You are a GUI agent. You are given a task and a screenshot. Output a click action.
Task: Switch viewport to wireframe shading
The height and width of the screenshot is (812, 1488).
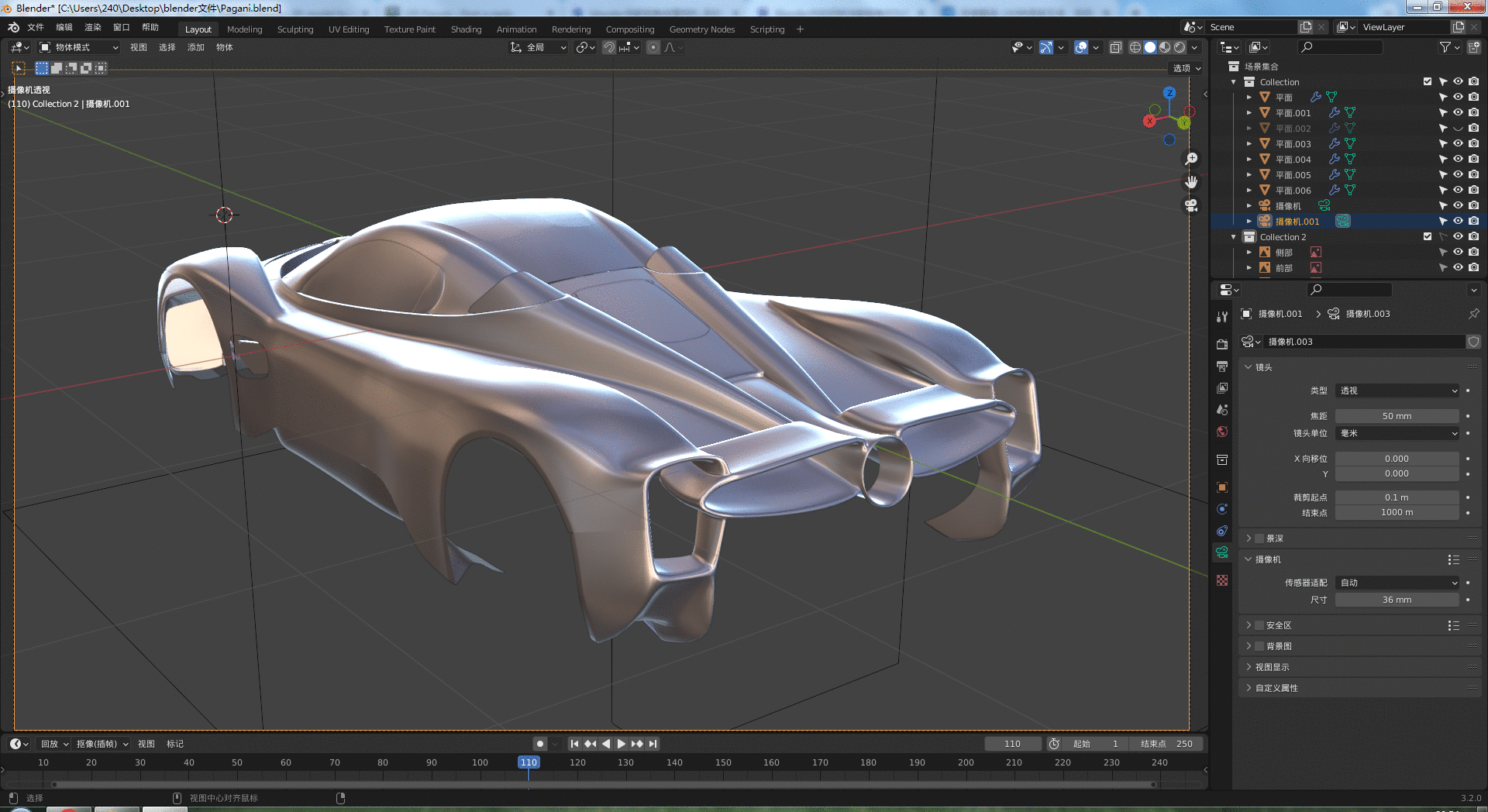1135,47
